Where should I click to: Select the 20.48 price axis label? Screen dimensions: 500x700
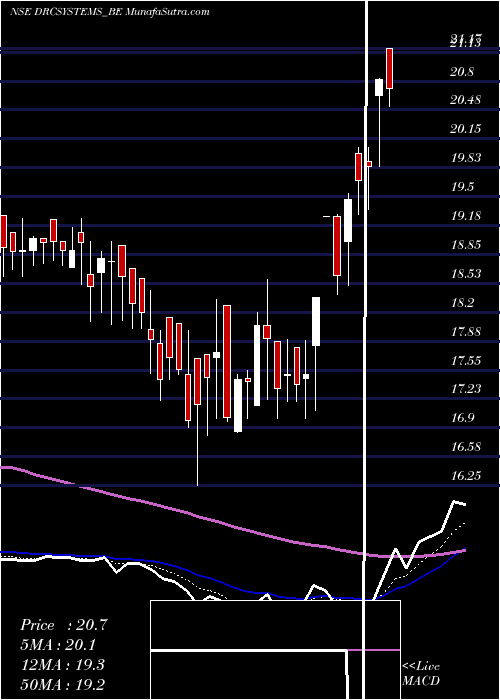pos(466,100)
